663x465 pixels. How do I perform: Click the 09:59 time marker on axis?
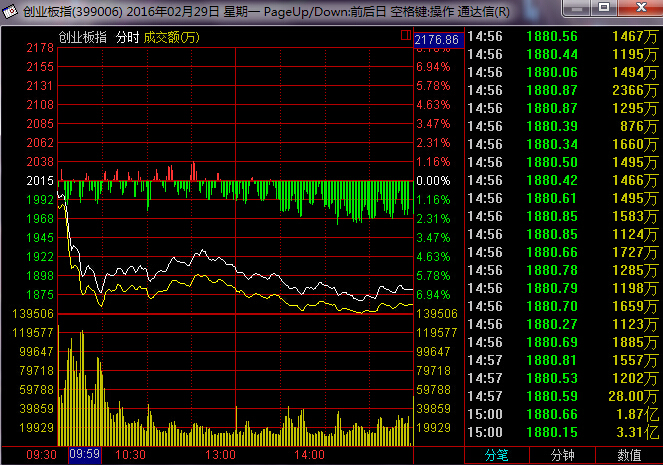85,454
